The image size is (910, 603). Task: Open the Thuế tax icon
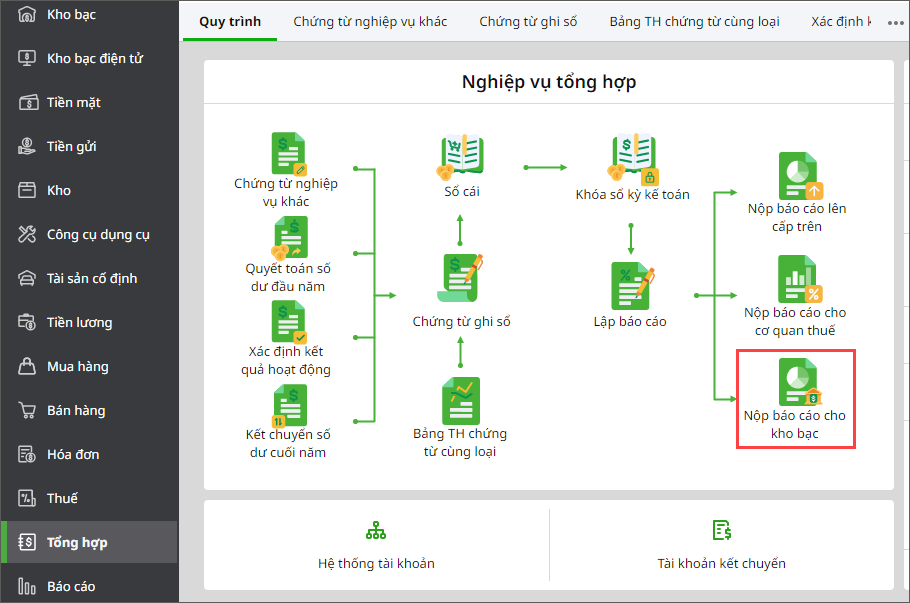tap(27, 498)
